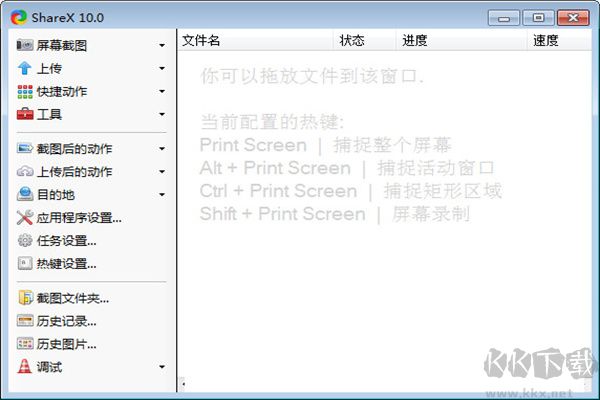The image size is (600, 400).
Task: Open 截图文件夹... label
Action: [73, 298]
